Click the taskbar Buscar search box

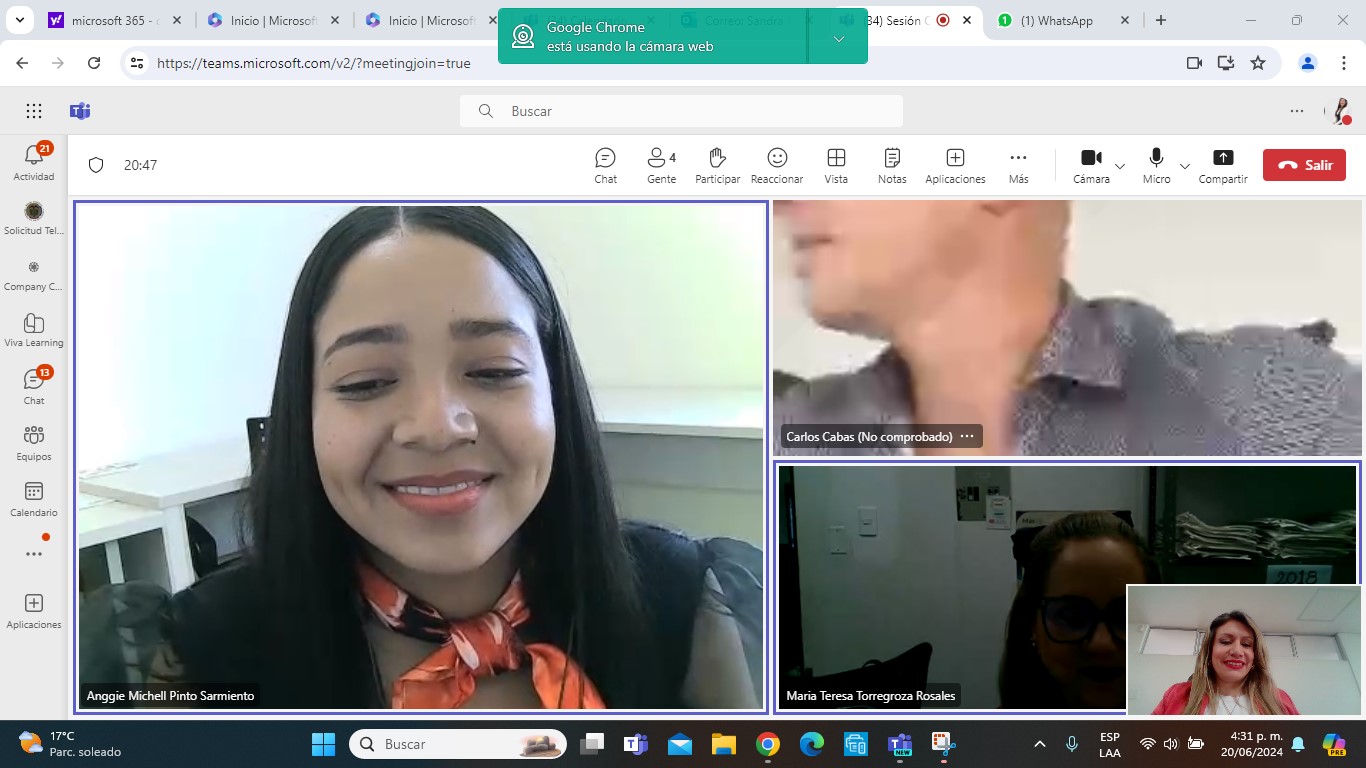tap(458, 744)
